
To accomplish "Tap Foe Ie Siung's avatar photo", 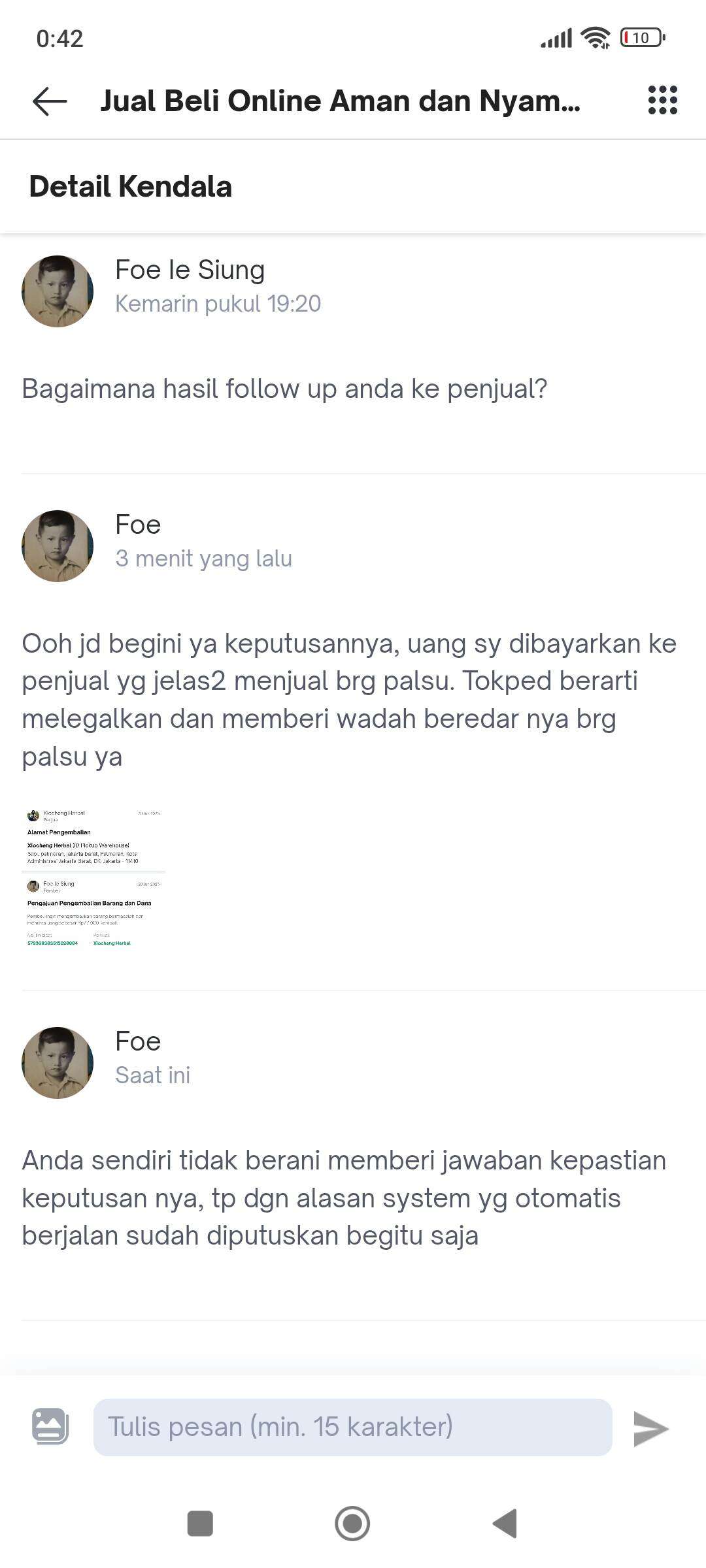I will [58, 291].
